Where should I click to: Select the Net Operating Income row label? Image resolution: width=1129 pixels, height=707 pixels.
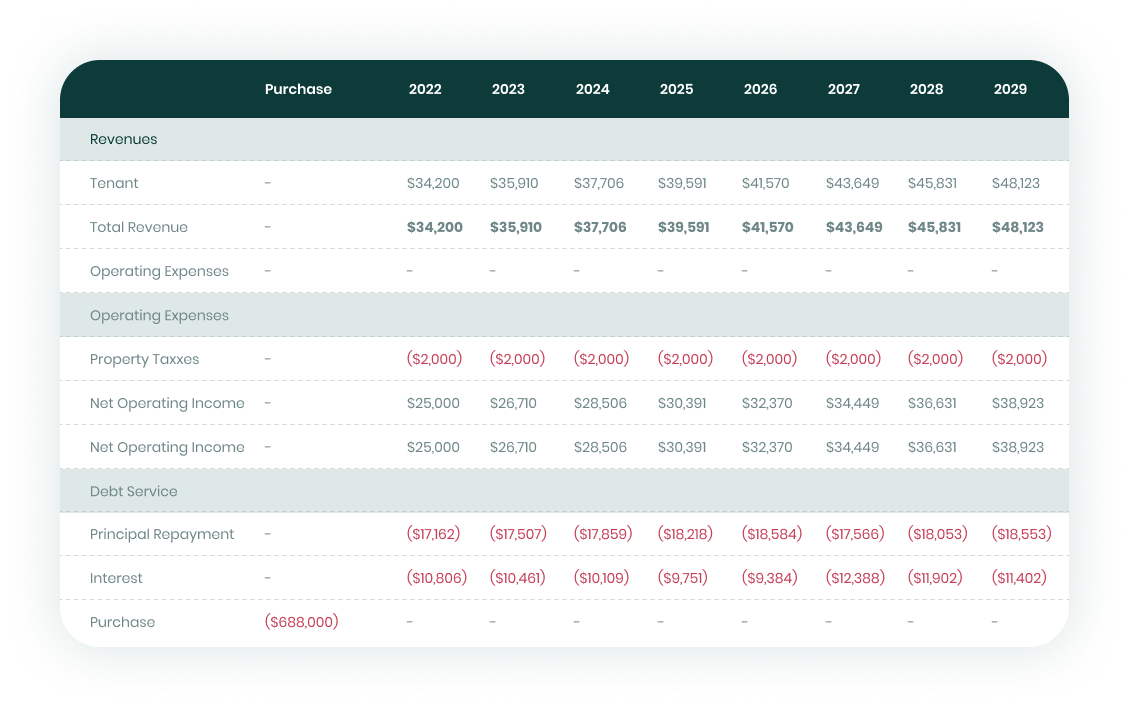167,403
